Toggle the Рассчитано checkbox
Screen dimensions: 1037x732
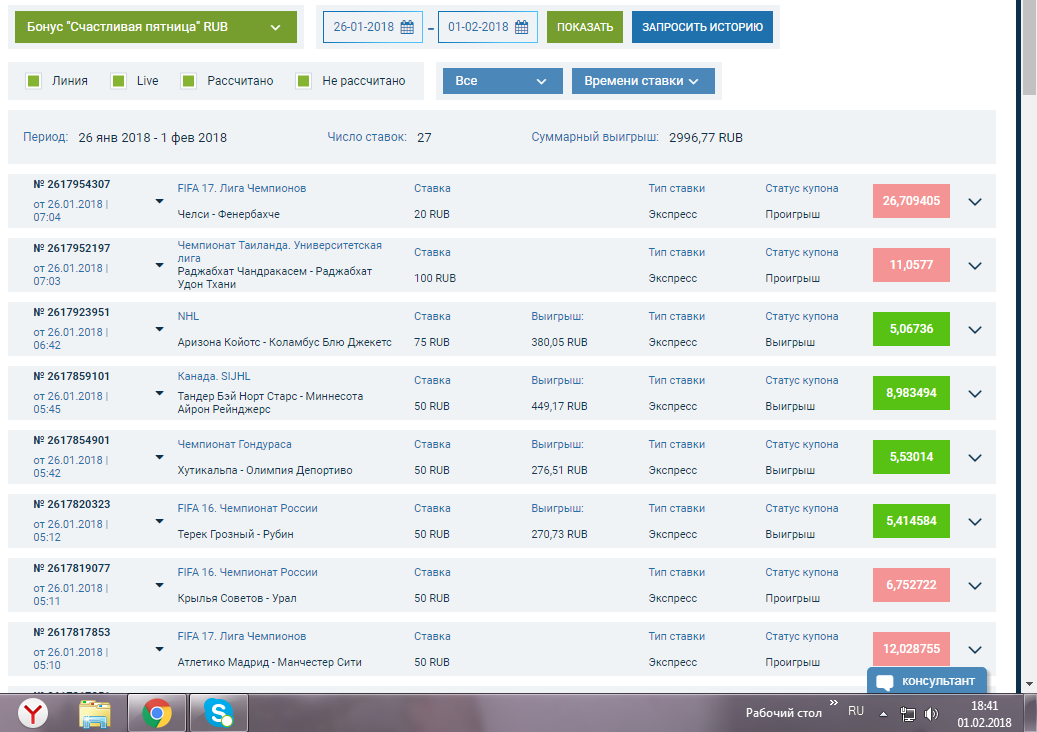pyautogui.click(x=188, y=81)
